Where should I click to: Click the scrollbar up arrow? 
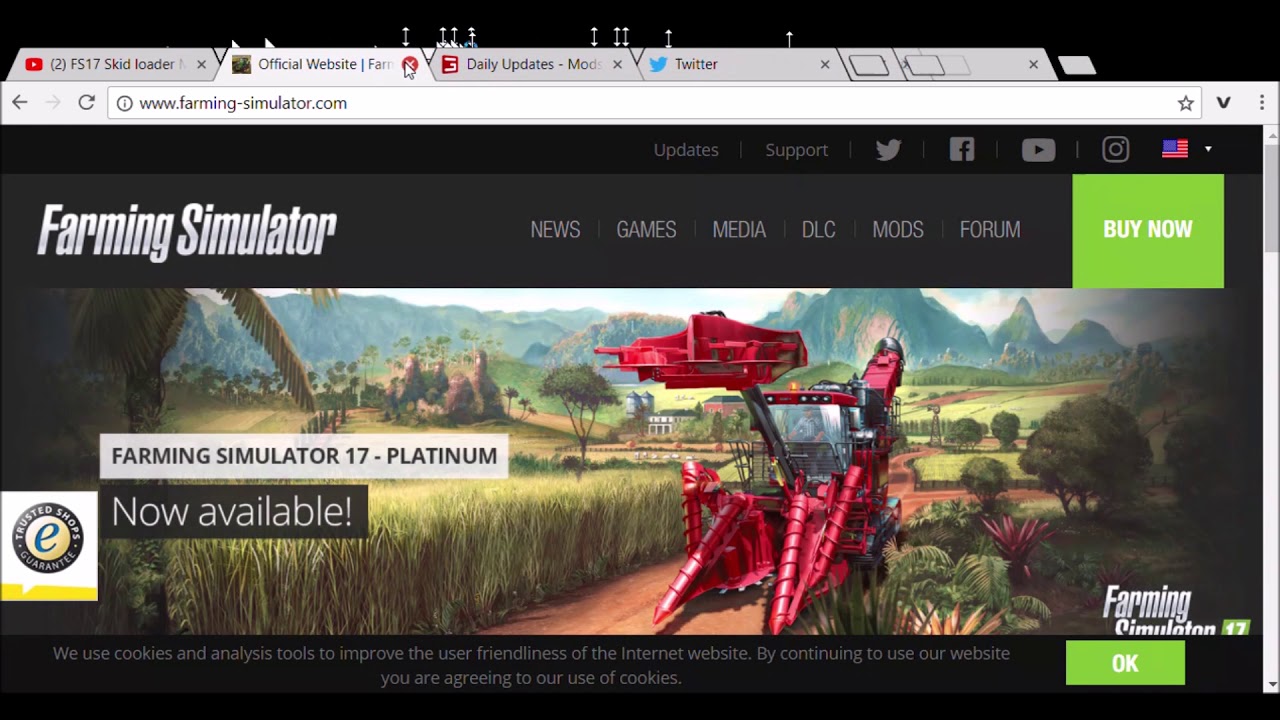point(1271,134)
